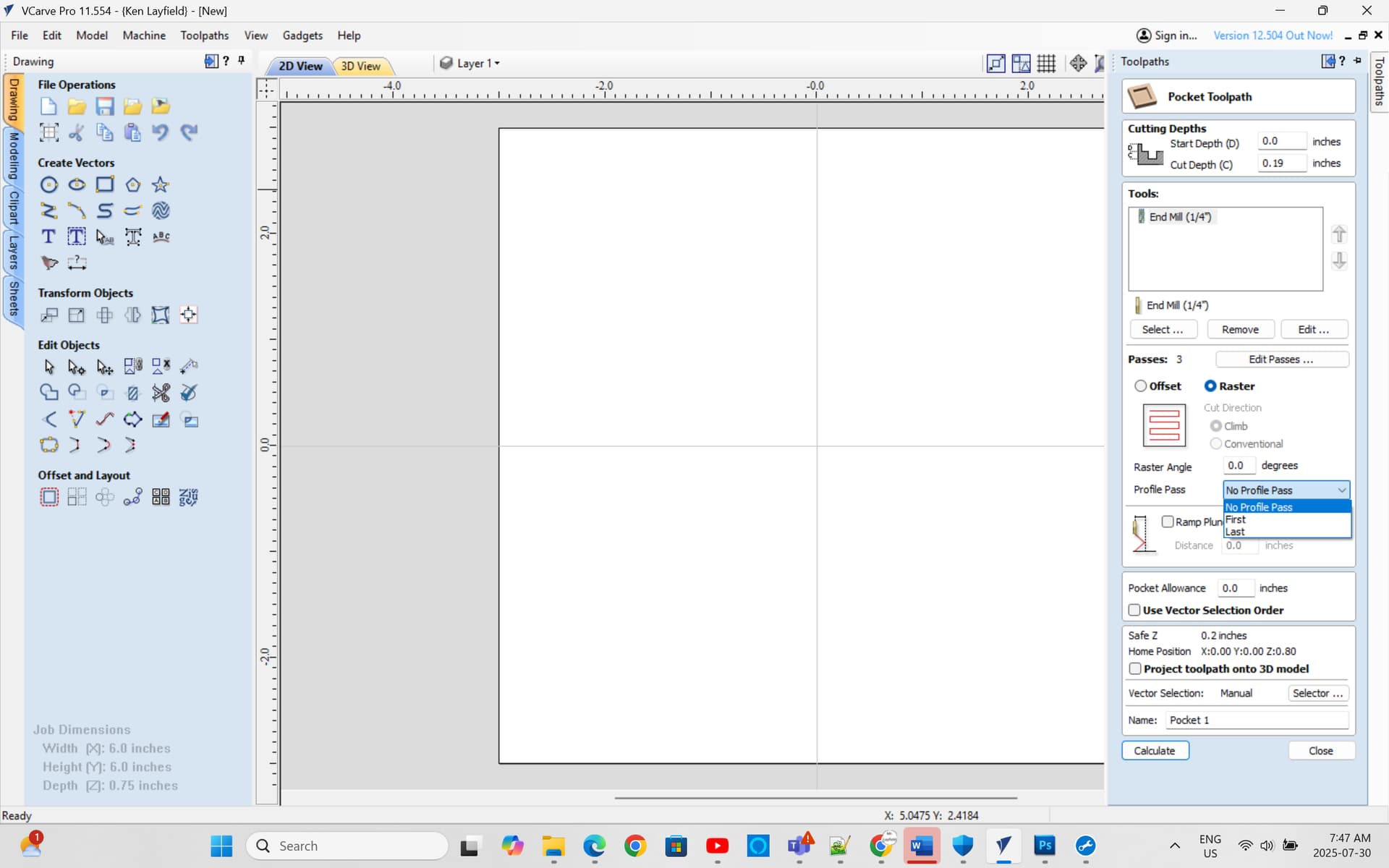This screenshot has height=868, width=1389.
Task: Click Select tool button
Action: point(1163,330)
